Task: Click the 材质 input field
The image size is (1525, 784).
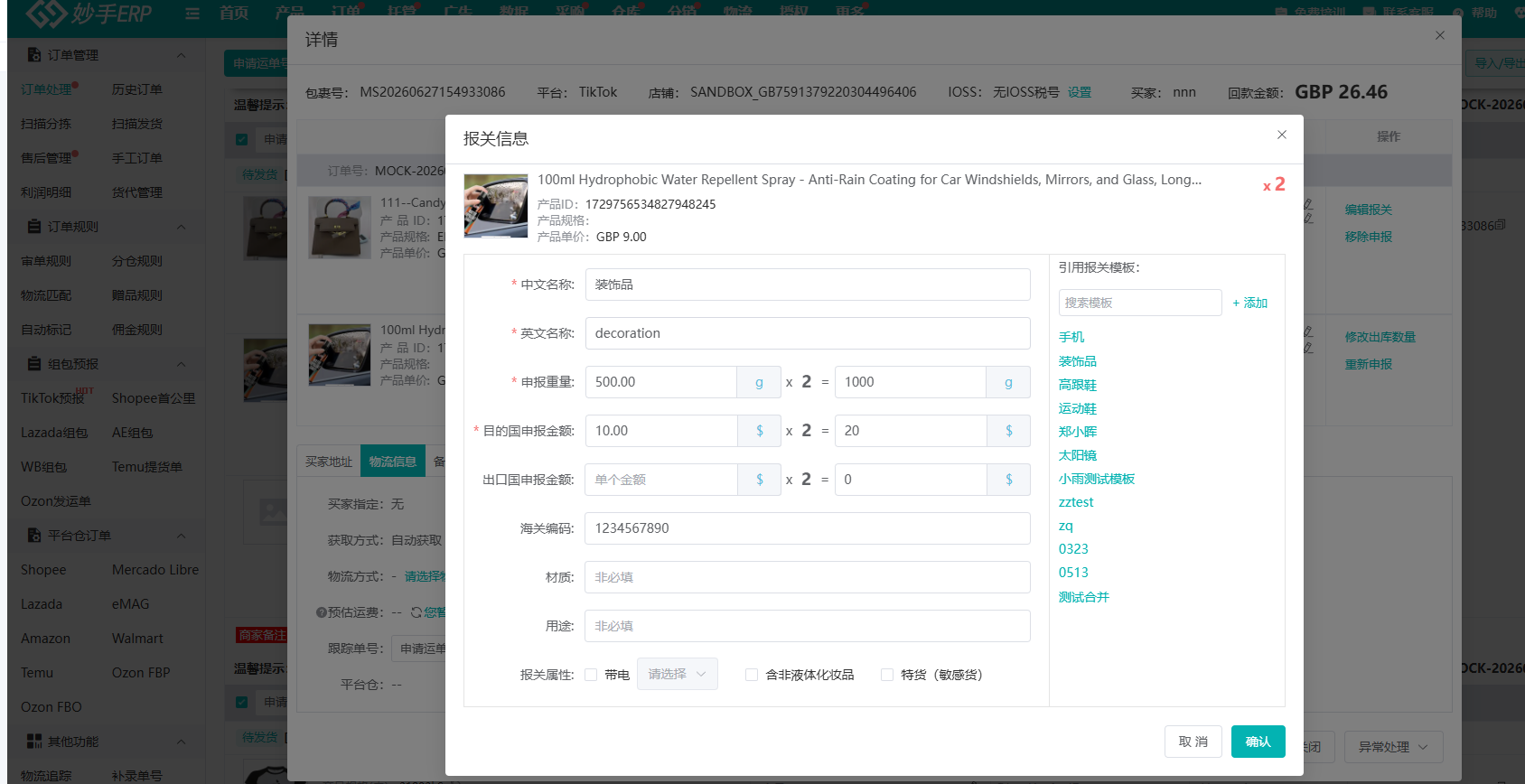Action: [x=808, y=577]
